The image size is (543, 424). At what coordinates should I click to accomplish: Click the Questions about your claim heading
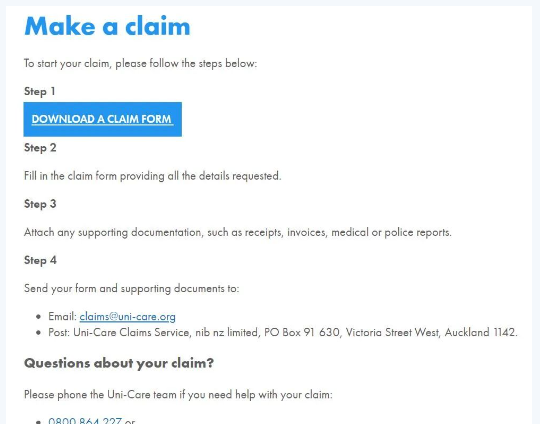click(x=119, y=363)
